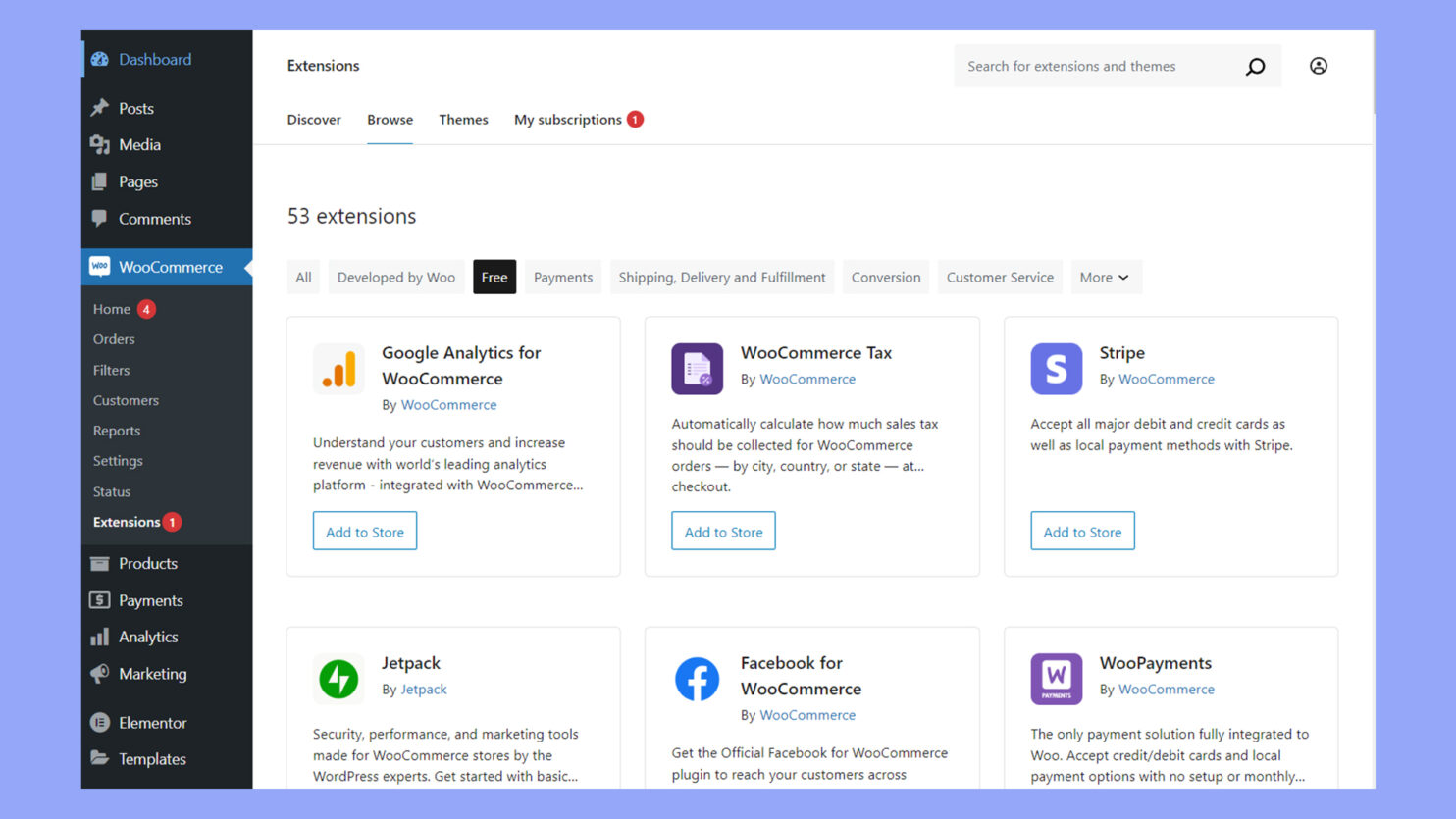
Task: Click the Google Analytics for WooCommerce logo
Action: click(338, 369)
